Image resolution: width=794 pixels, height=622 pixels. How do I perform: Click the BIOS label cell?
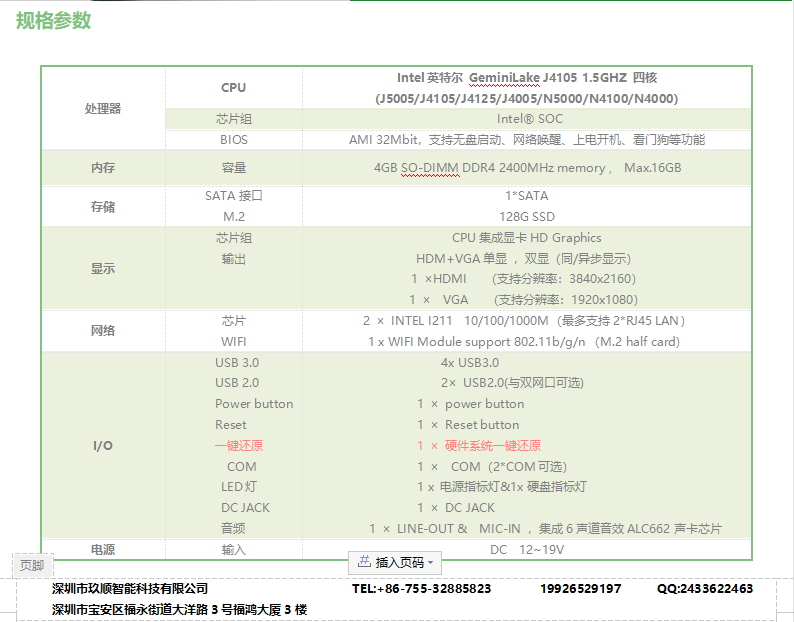(x=234, y=140)
